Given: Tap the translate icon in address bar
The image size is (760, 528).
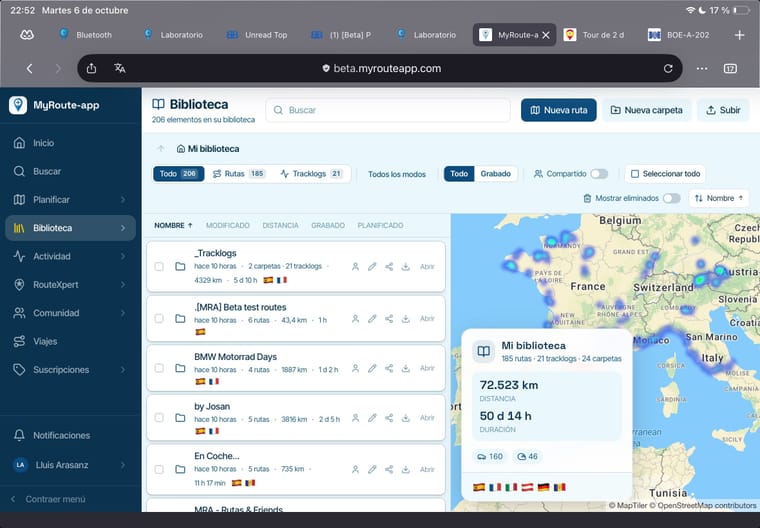Looking at the screenshot, I should (x=120, y=68).
